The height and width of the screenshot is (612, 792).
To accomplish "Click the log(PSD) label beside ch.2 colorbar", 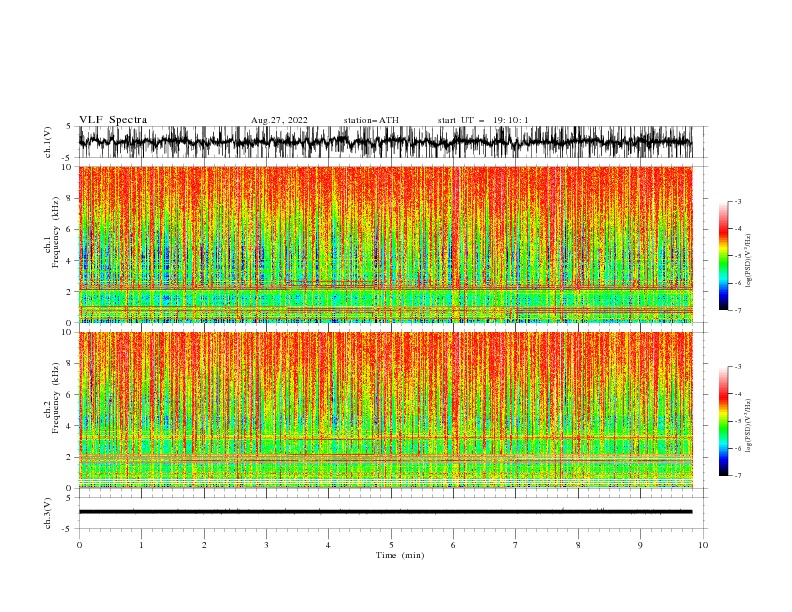I will [x=748, y=426].
